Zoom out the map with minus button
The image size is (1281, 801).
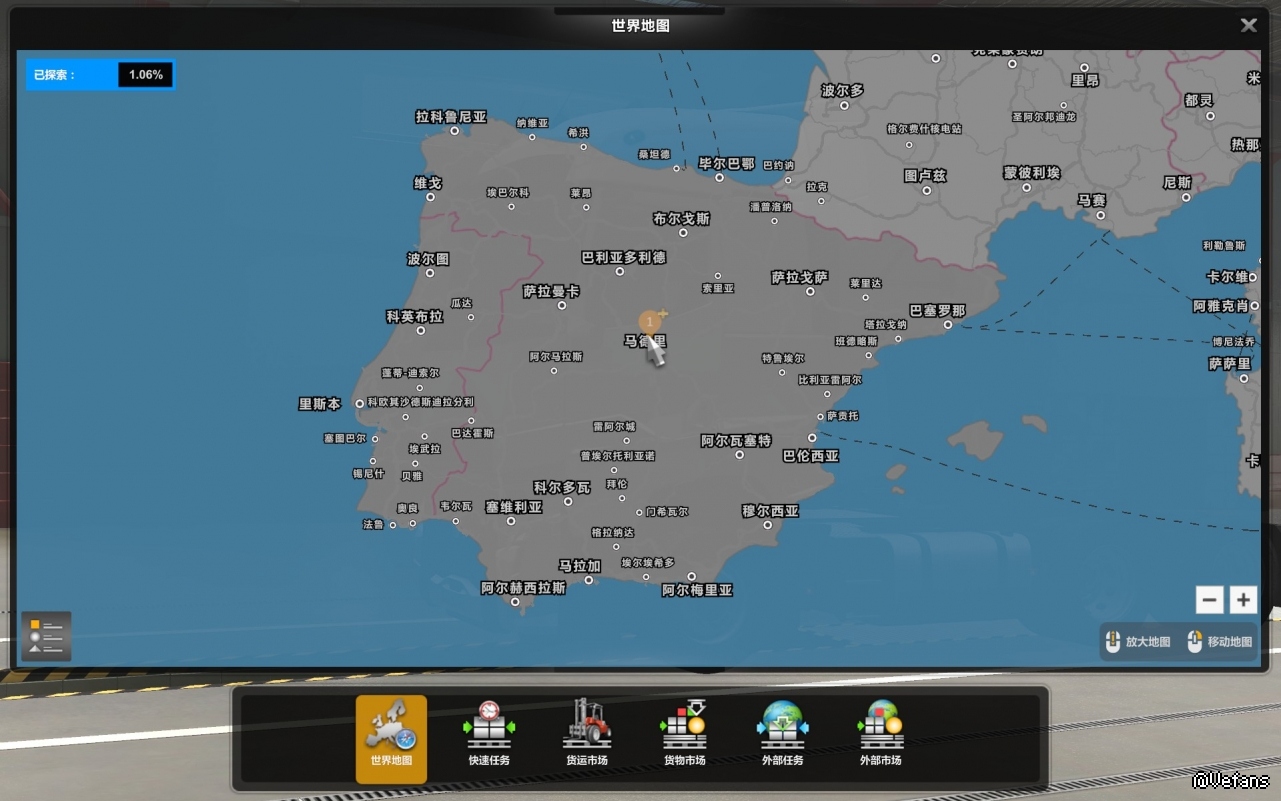[1210, 600]
